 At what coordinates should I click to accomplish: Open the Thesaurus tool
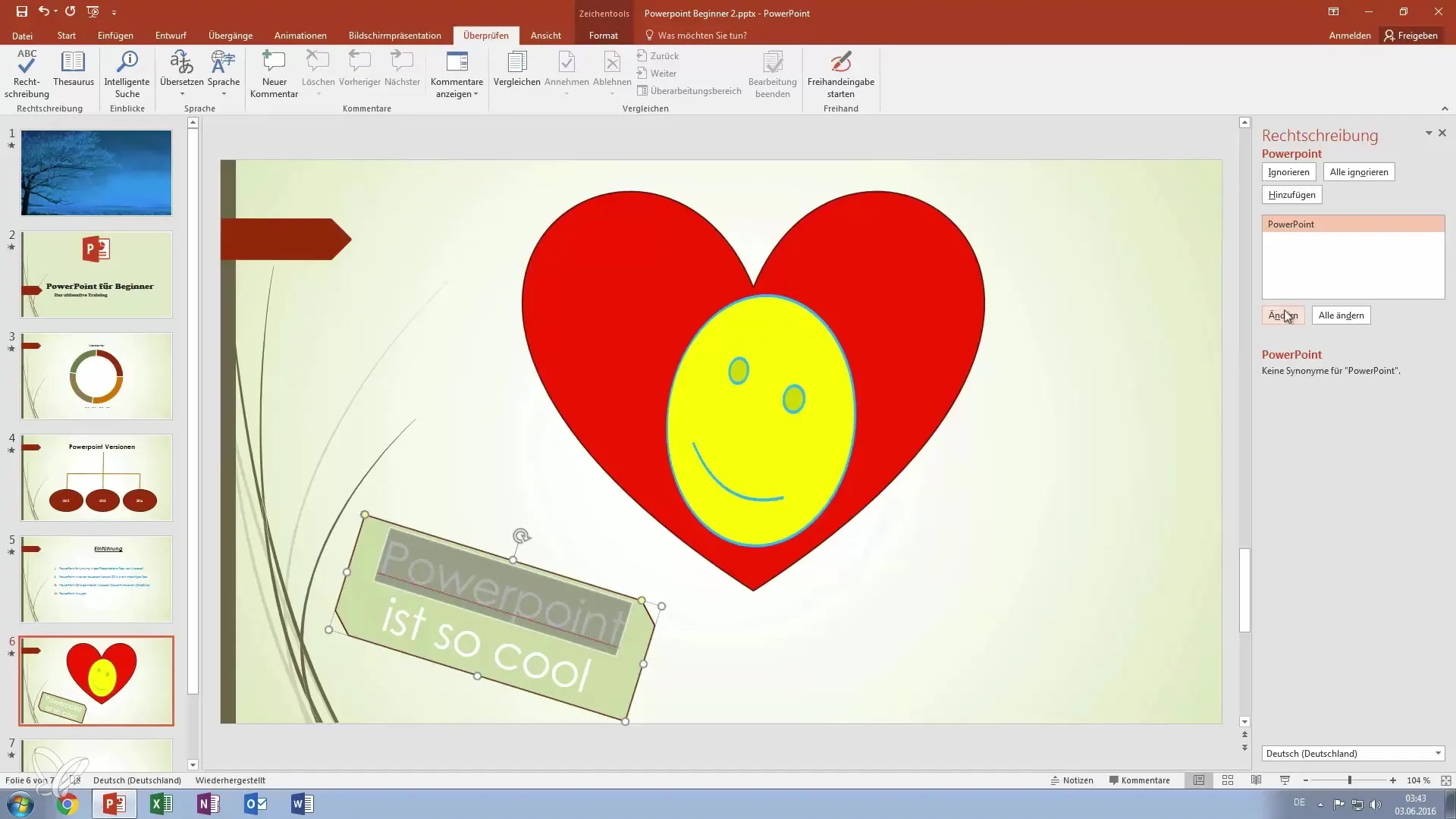pos(74,68)
